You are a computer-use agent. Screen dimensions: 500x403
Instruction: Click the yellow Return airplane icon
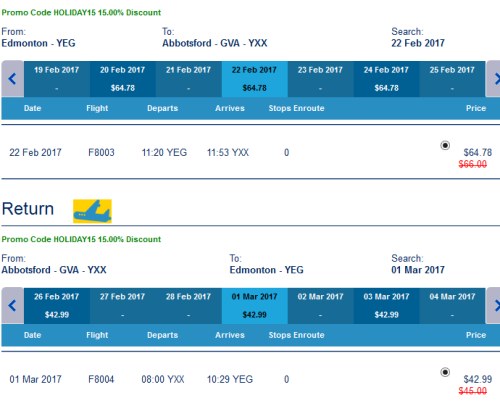point(92,211)
